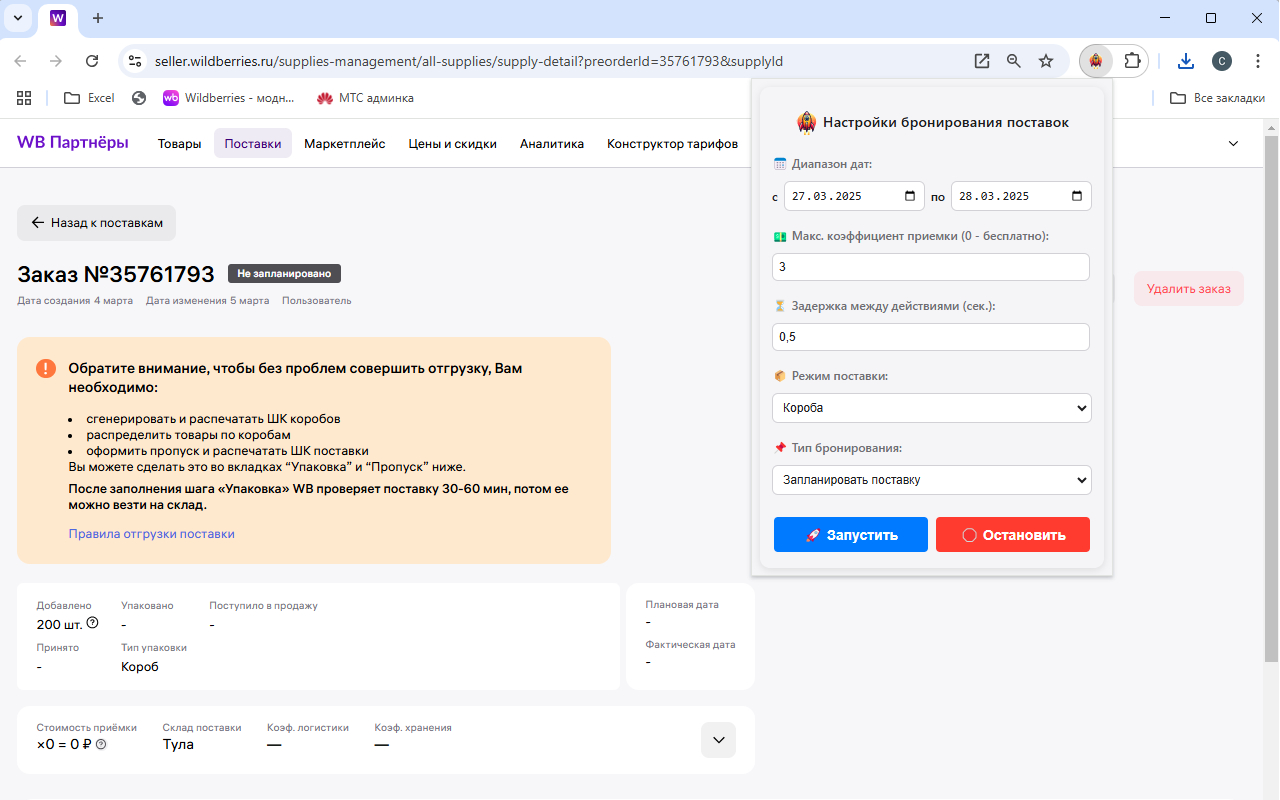Click the extensions puzzle piece icon
Viewport: 1280px width, 800px height.
[x=1132, y=61]
